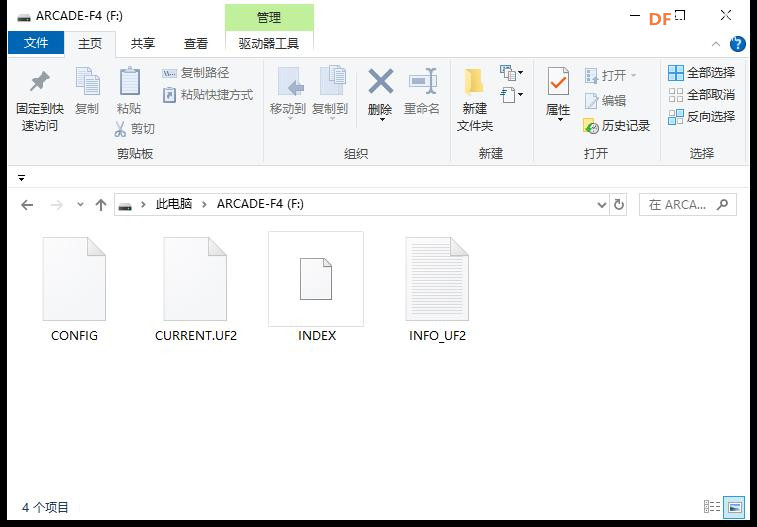The image size is (757, 527).
Task: Open the Quick Access Toolbar customize dropdown
Action: (x=21, y=178)
